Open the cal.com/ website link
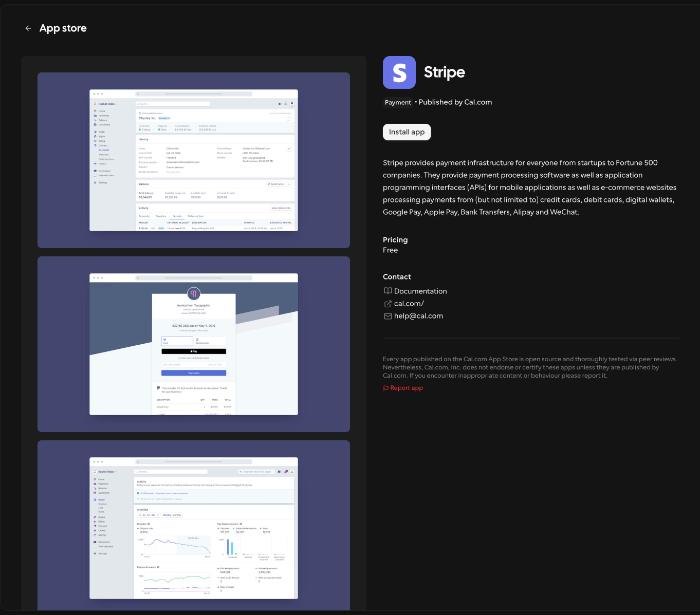Screen dimensions: 700x615 (408, 303)
